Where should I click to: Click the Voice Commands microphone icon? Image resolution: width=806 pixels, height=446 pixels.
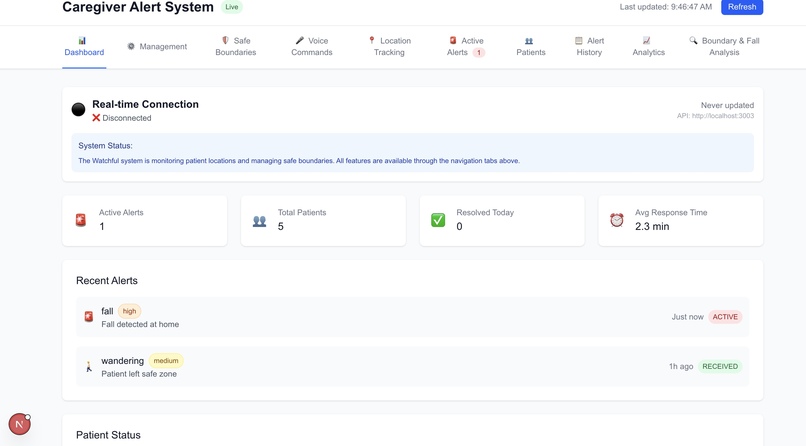point(300,40)
